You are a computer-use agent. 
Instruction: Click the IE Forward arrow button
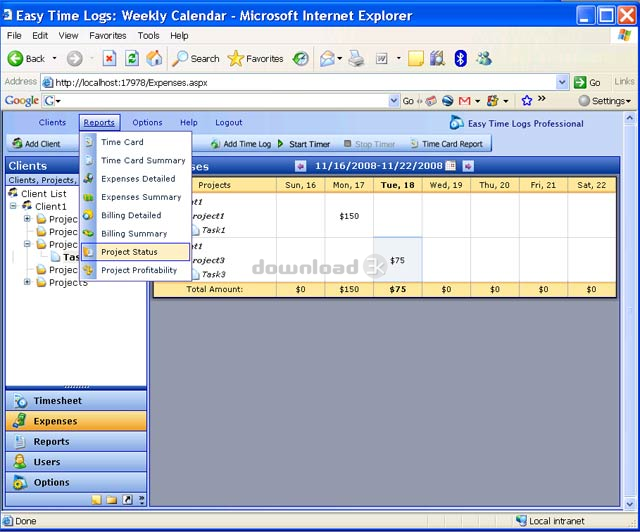pos(74,59)
